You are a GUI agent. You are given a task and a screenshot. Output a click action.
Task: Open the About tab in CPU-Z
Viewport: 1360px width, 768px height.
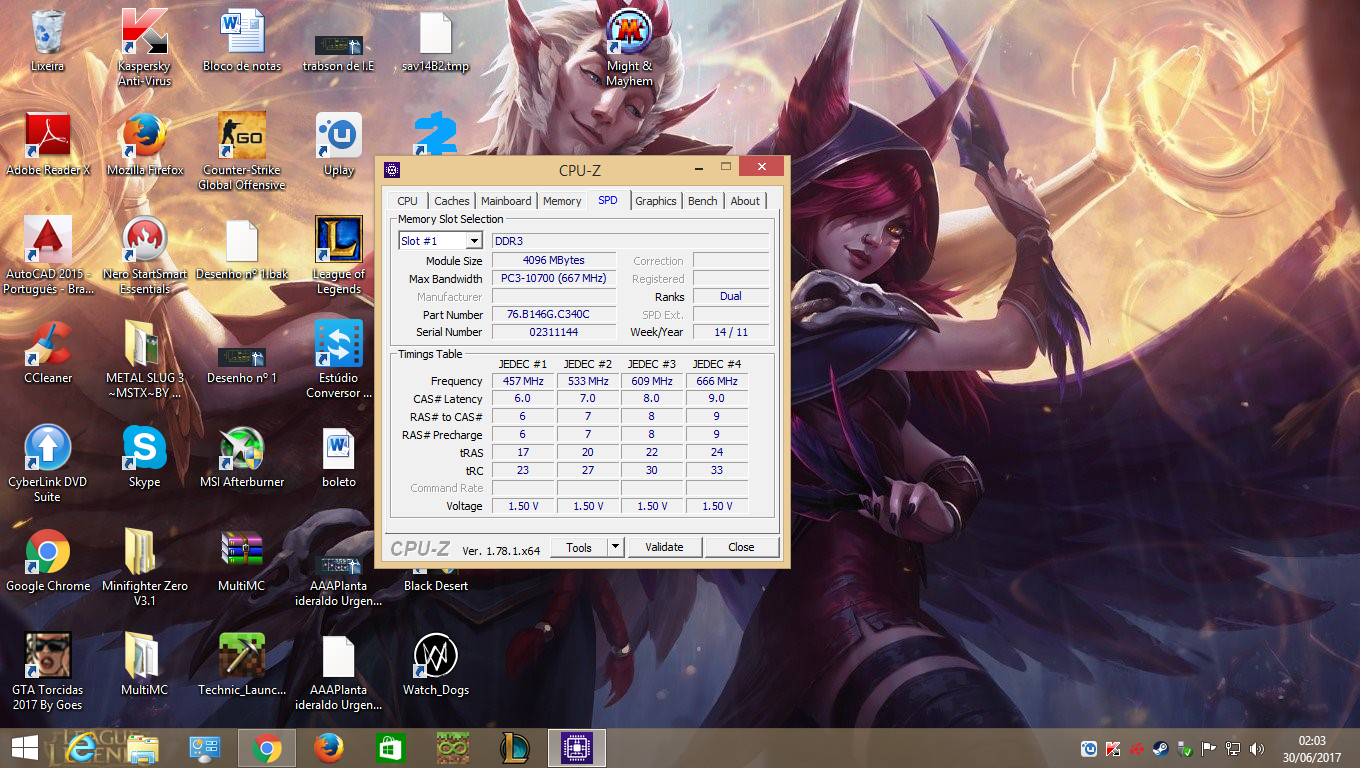745,201
